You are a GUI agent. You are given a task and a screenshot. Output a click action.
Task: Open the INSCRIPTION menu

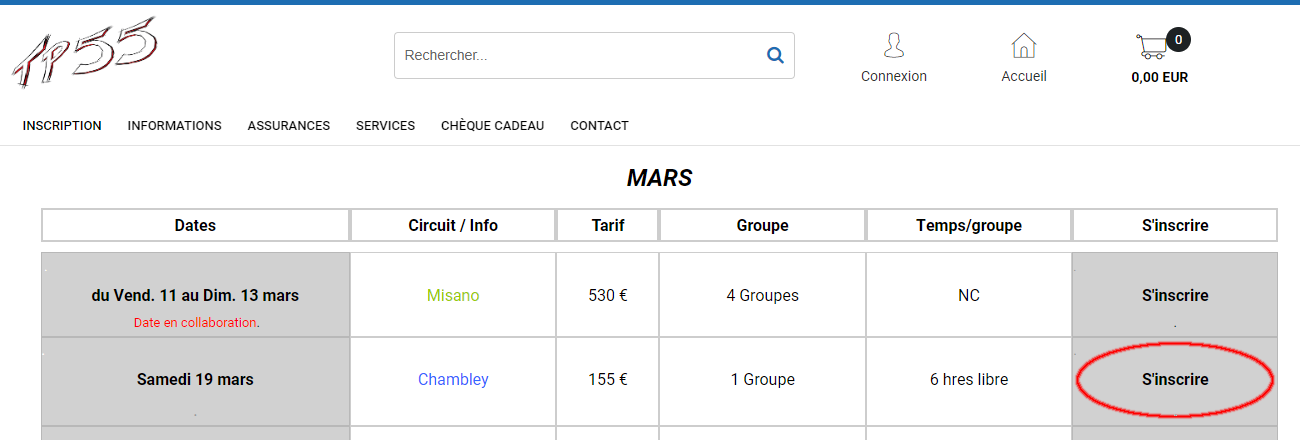62,126
